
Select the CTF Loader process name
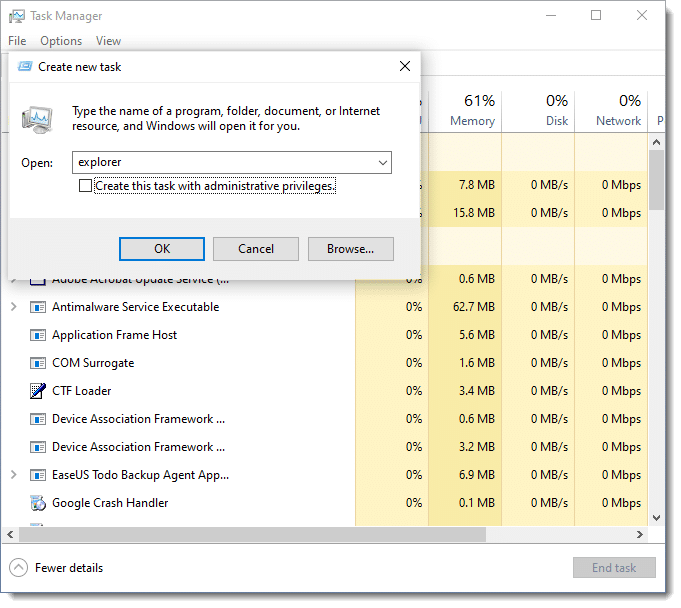(x=82, y=391)
